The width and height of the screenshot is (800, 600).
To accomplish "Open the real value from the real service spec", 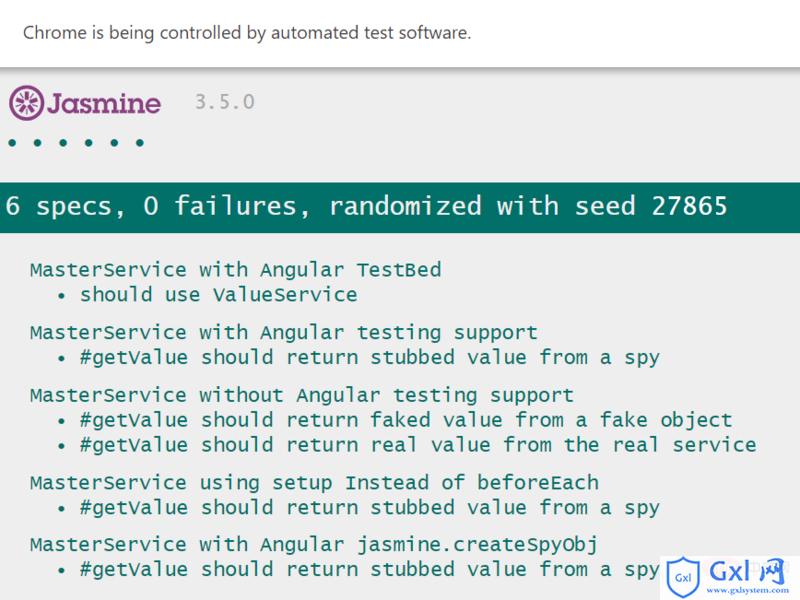I will click(x=418, y=445).
